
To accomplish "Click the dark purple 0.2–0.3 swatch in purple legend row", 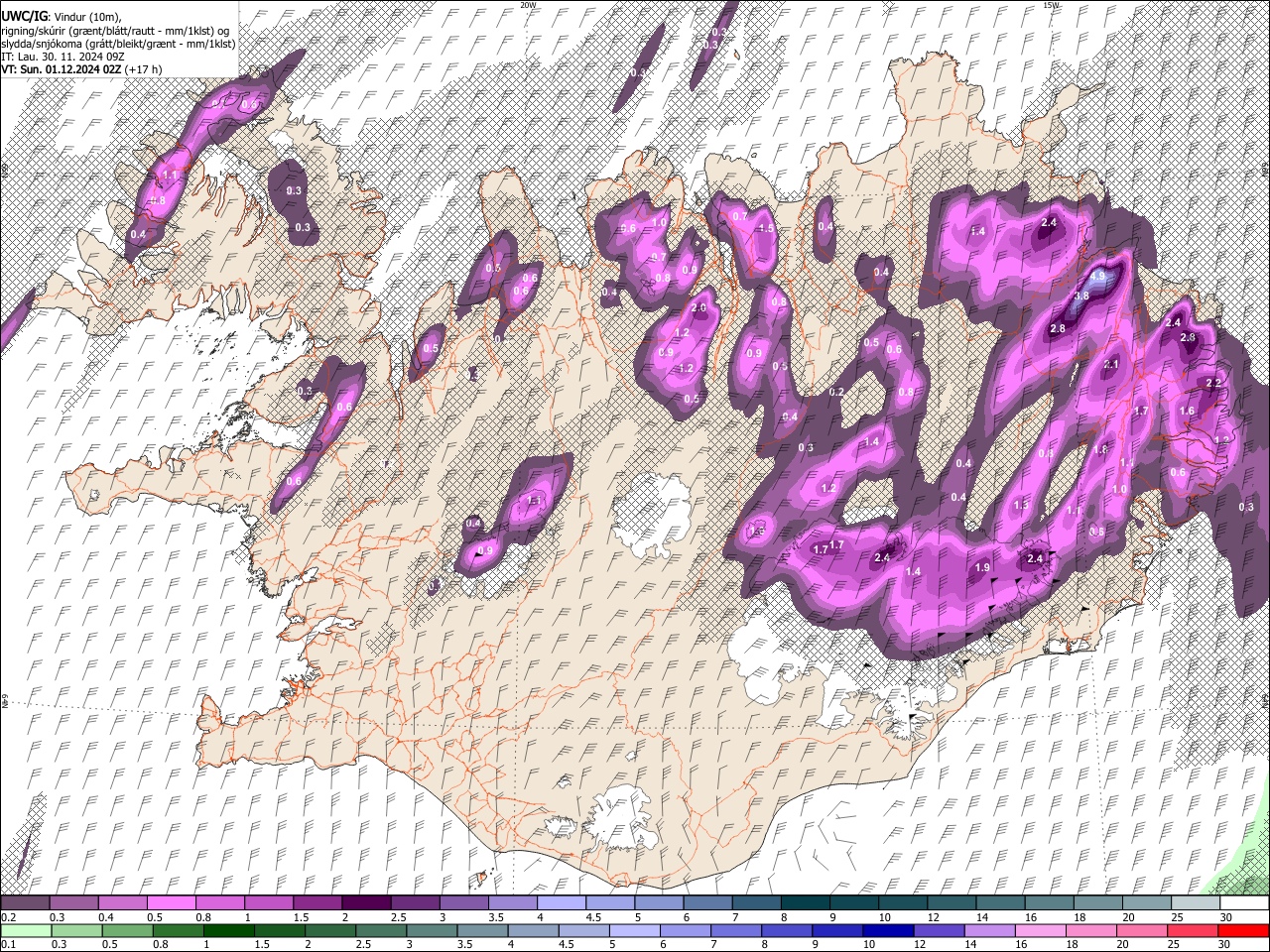I will coord(25,903).
